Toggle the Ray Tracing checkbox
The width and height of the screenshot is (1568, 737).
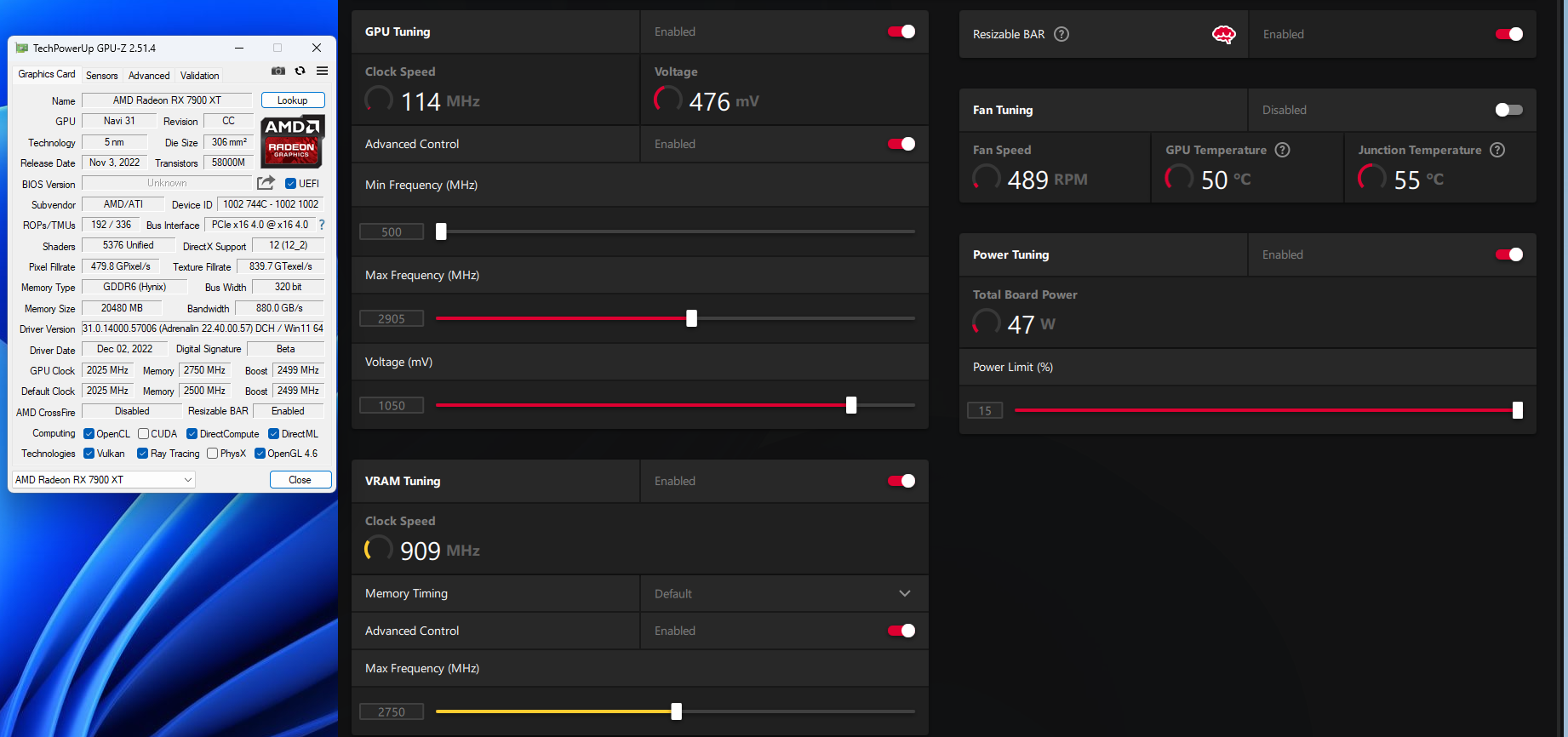tap(142, 454)
